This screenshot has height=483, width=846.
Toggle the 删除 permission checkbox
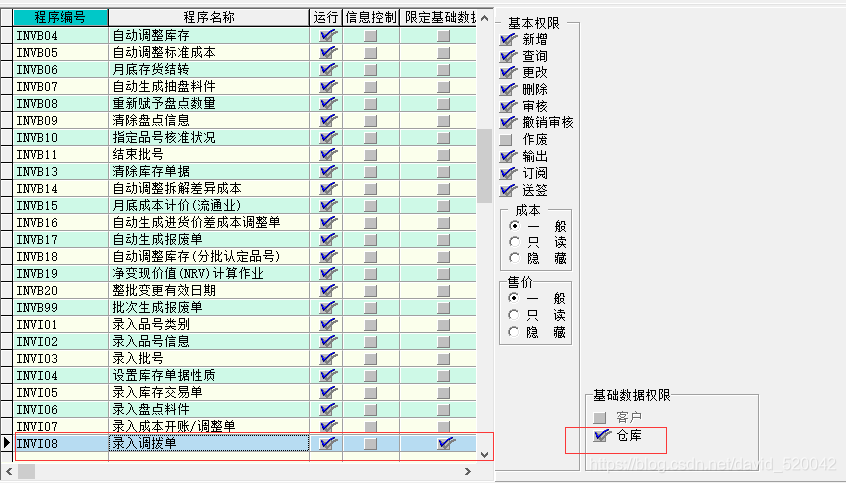point(507,90)
